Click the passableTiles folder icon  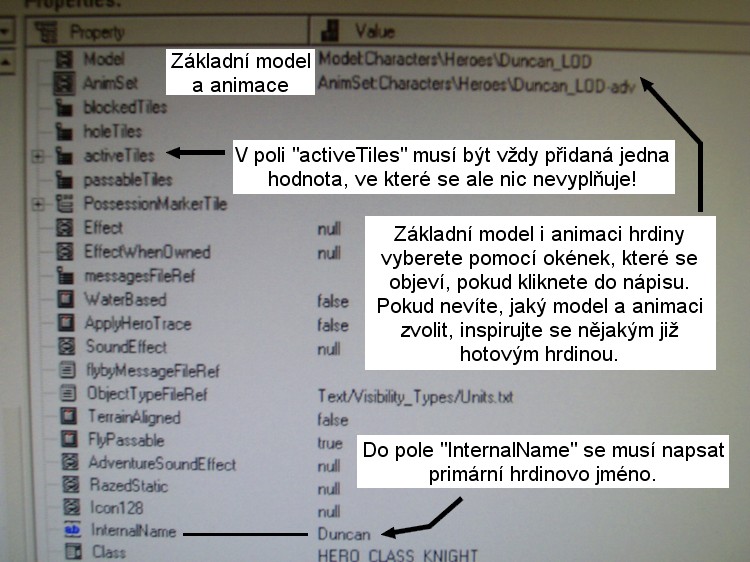point(64,180)
